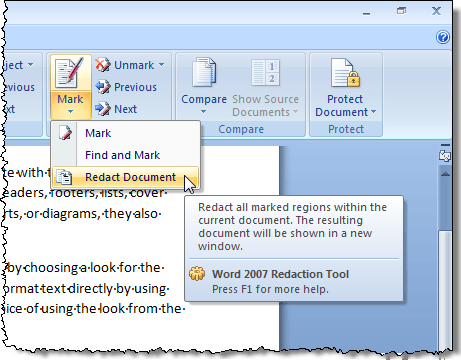
Task: Click the Mark menu item pen icon
Action: 65,133
